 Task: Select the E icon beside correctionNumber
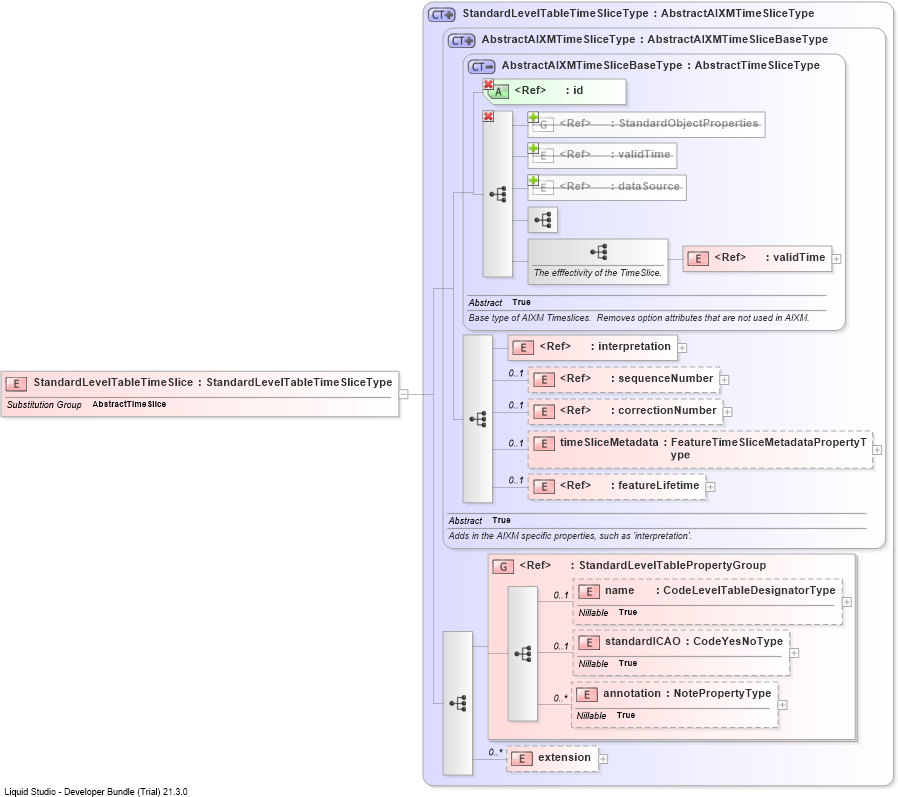pyautogui.click(x=543, y=412)
